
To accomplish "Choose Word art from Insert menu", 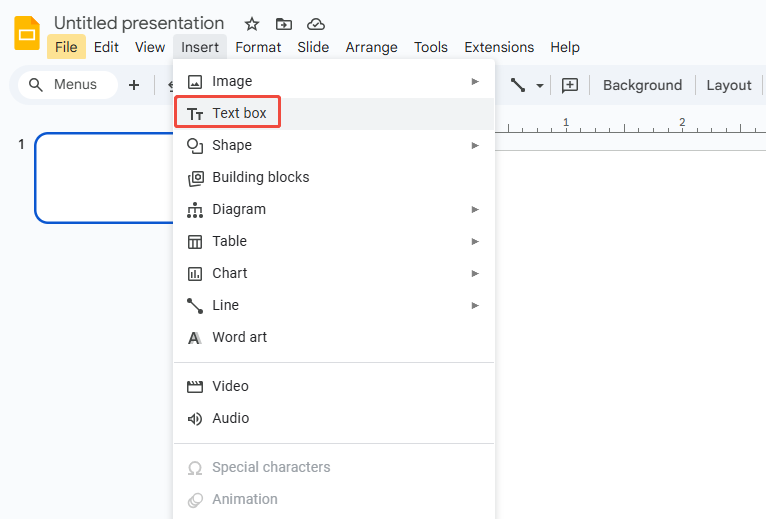I will coord(239,337).
